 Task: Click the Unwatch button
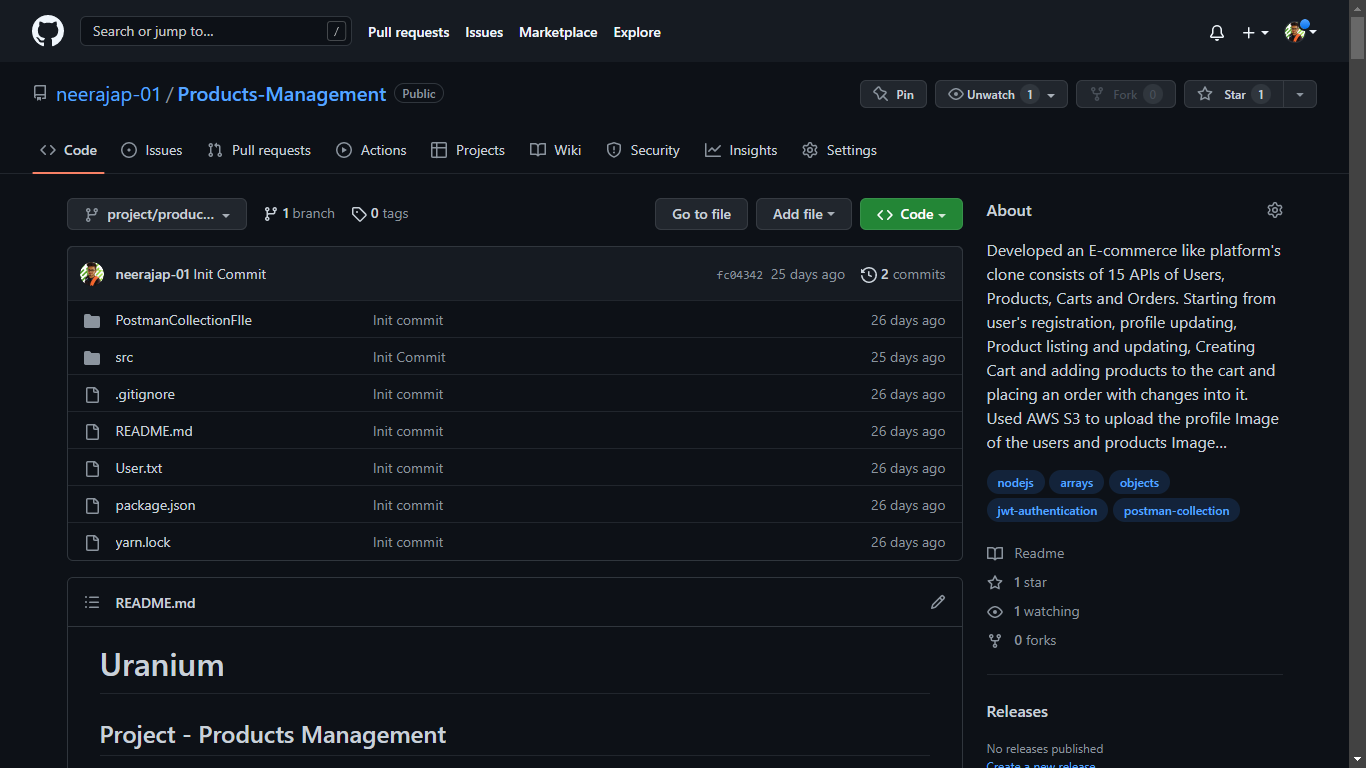click(1001, 94)
